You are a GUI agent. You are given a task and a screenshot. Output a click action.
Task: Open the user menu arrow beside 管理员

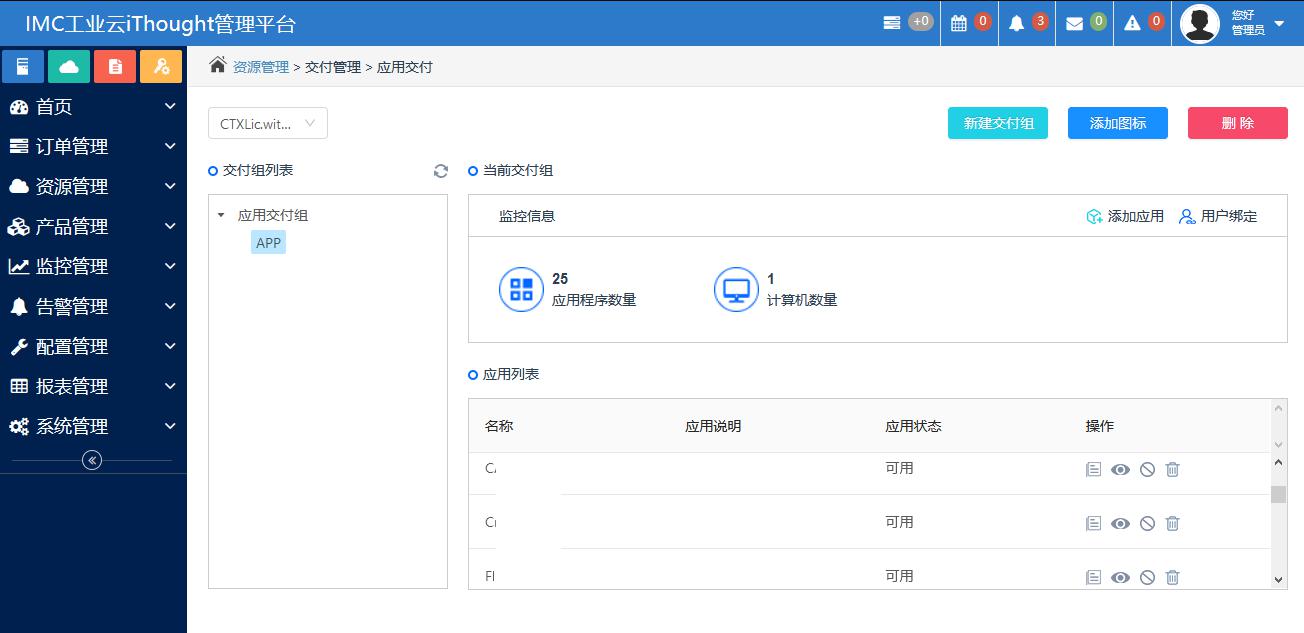[x=1279, y=23]
